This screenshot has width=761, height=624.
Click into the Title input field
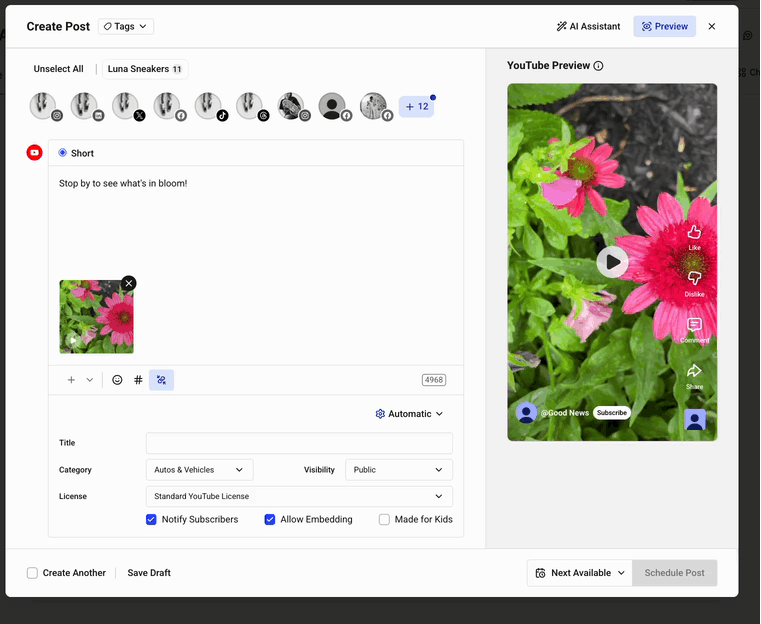(x=299, y=443)
